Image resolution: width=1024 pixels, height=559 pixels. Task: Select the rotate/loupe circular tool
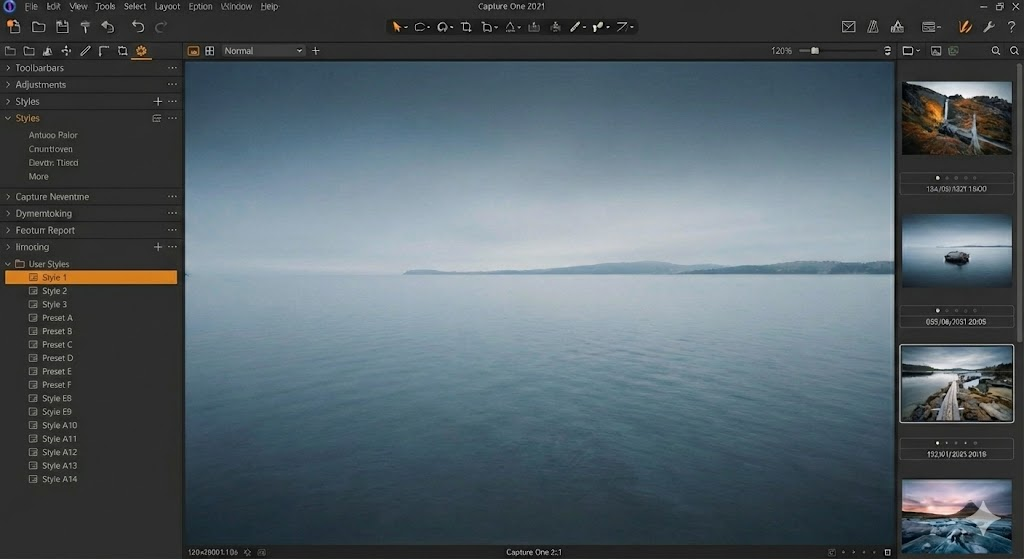point(443,27)
